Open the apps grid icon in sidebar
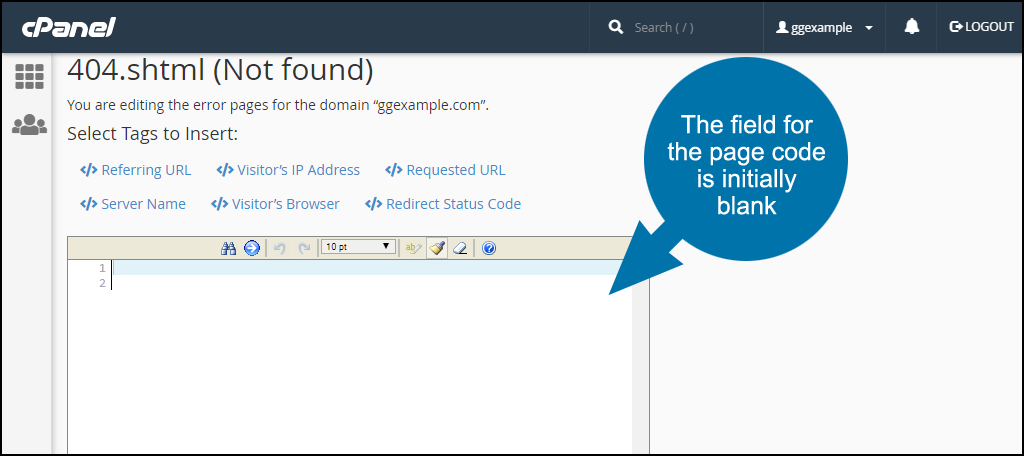Screen dimensions: 1024x456 pos(29,77)
